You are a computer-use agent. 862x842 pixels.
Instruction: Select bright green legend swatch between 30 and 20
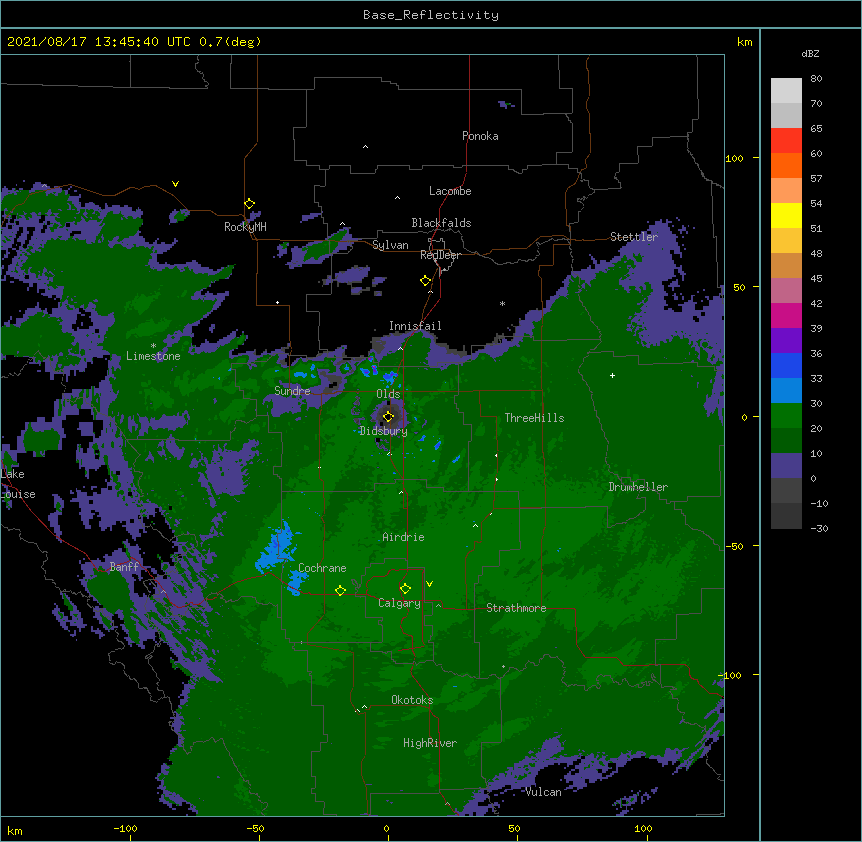click(786, 416)
